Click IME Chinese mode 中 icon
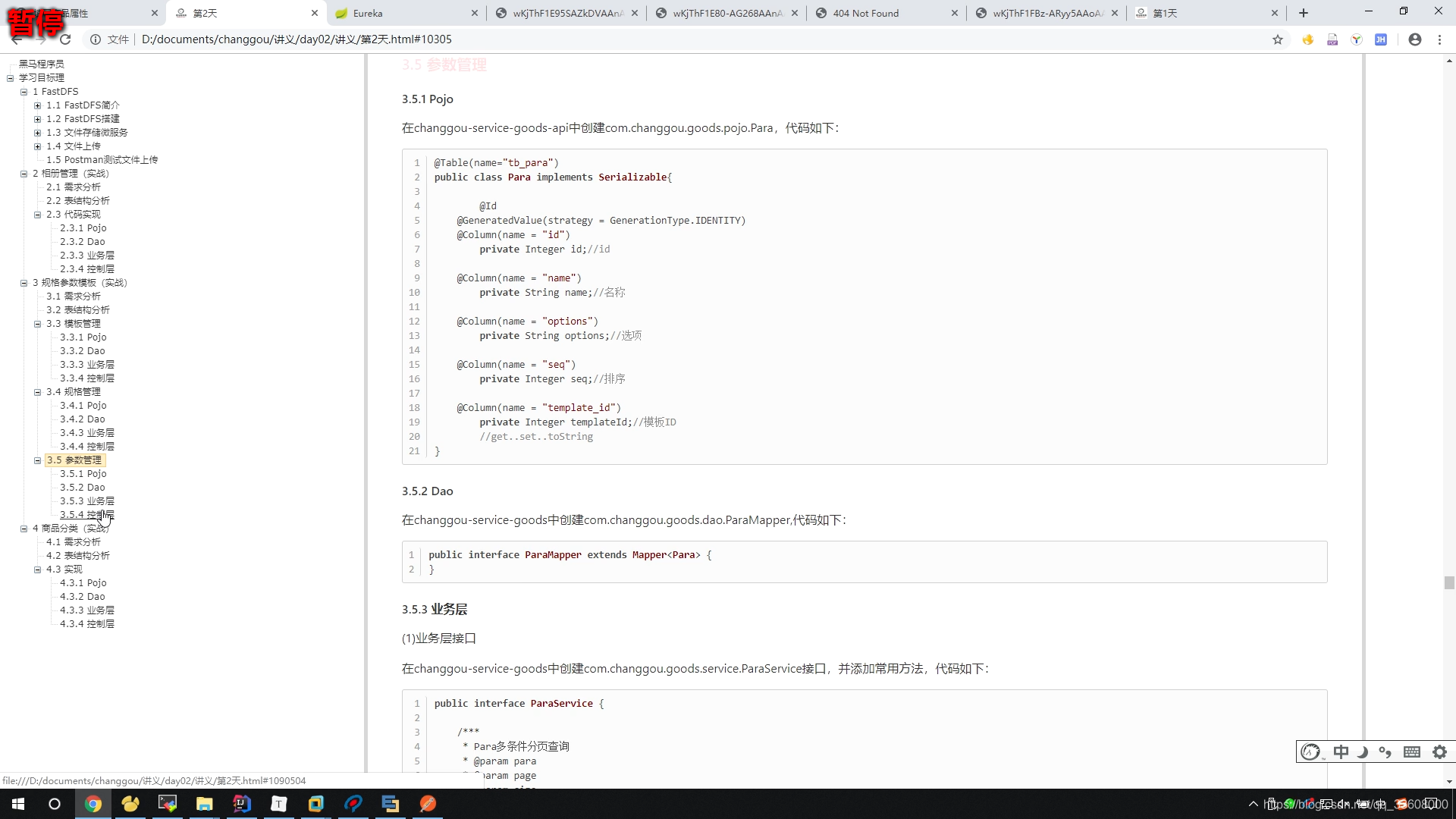This screenshot has height=819, width=1456. coord(1341,752)
